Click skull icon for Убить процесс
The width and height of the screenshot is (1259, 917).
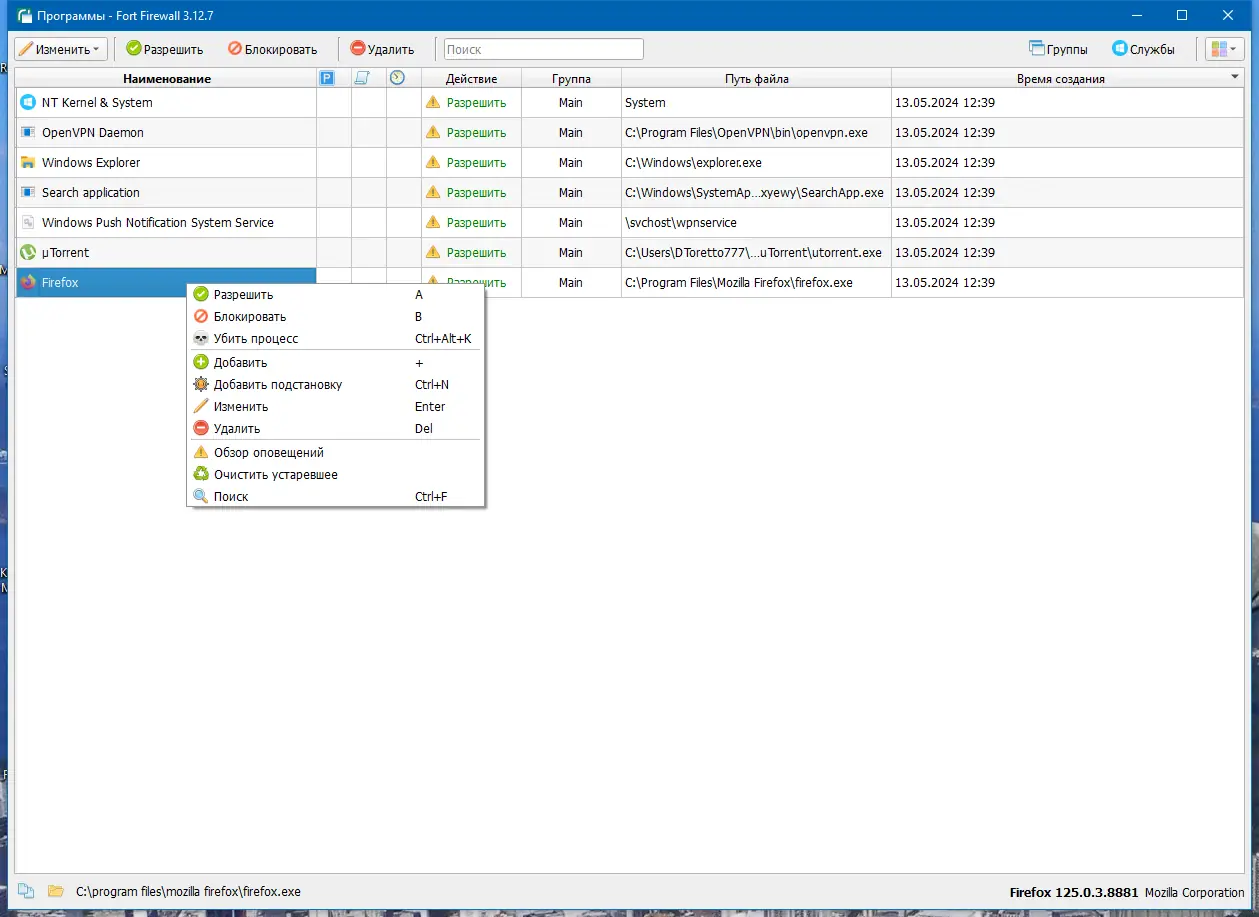tap(201, 338)
